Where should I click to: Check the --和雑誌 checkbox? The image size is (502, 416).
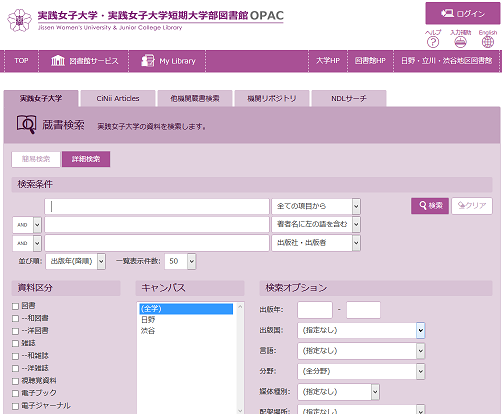point(15,356)
